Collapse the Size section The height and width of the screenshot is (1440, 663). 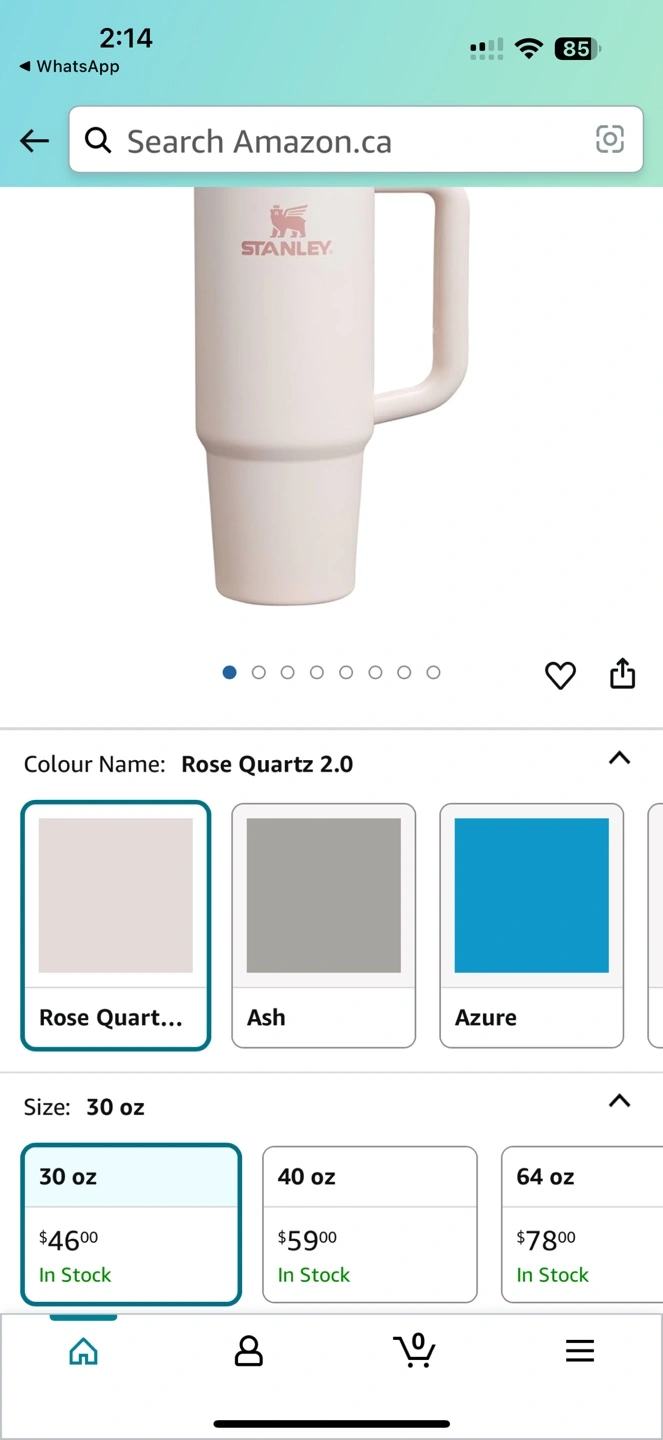(619, 1101)
